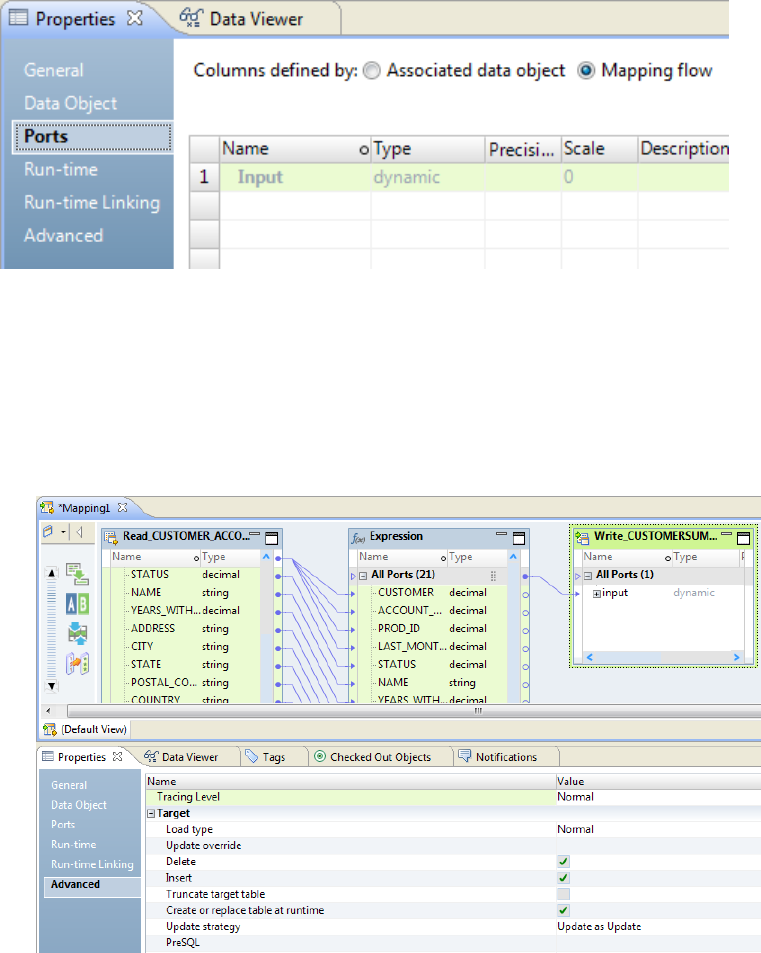Screen dimensions: 761x953
Task: Select row number 1 header in ports table
Action: coord(204,177)
